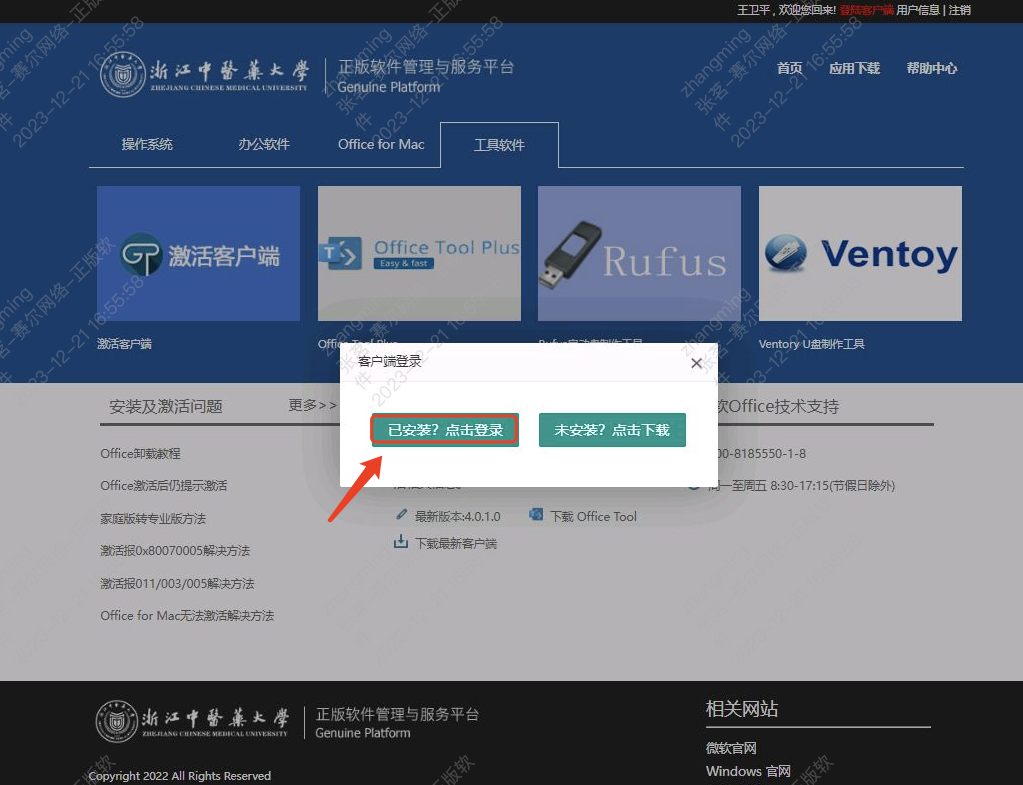Click the 已安装？点击登录 button

[445, 430]
